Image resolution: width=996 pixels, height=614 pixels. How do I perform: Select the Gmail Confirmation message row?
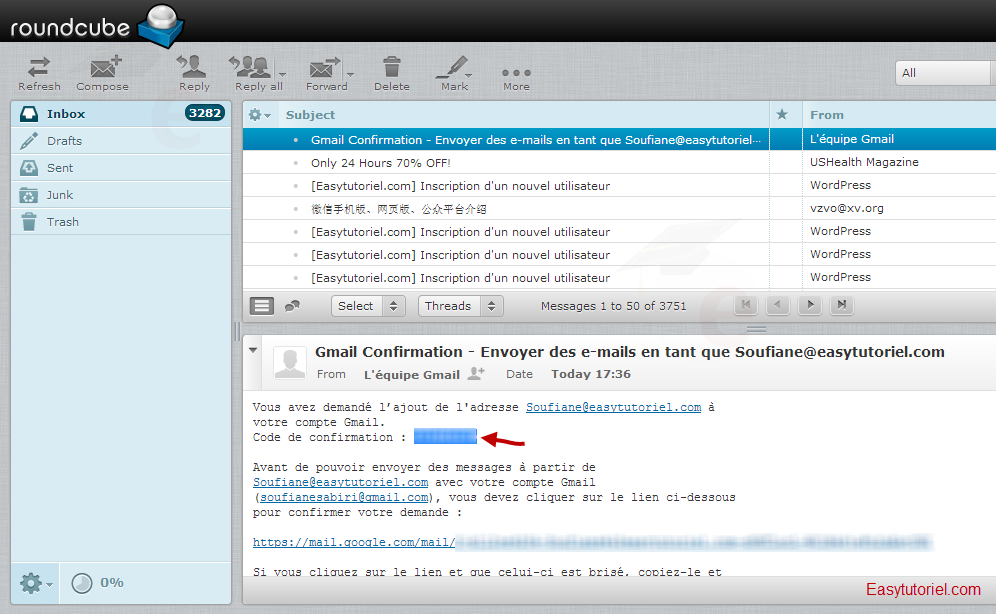[x=619, y=139]
